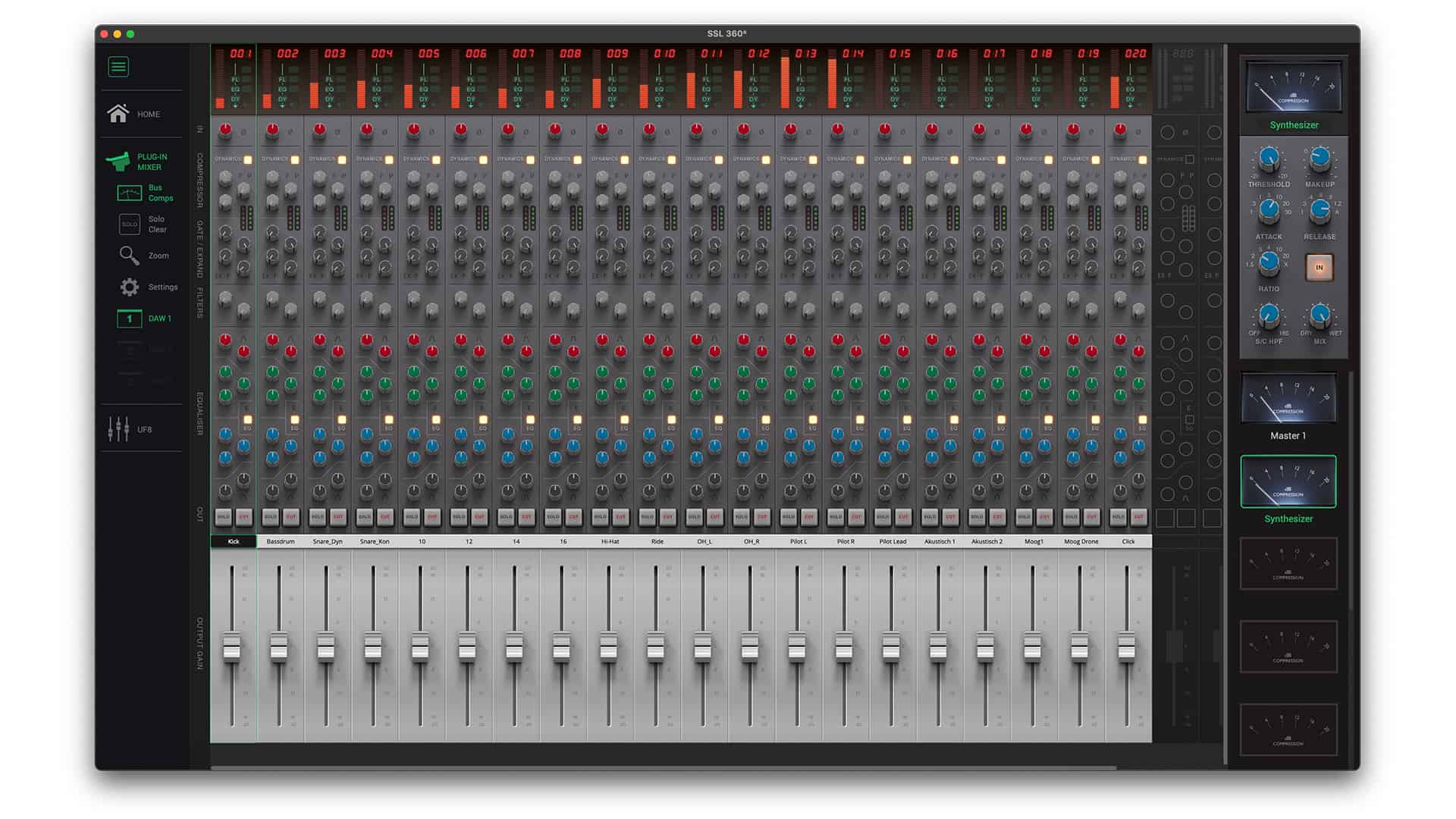
Task: Select the Hi-Hat channel name tab
Action: tap(610, 541)
